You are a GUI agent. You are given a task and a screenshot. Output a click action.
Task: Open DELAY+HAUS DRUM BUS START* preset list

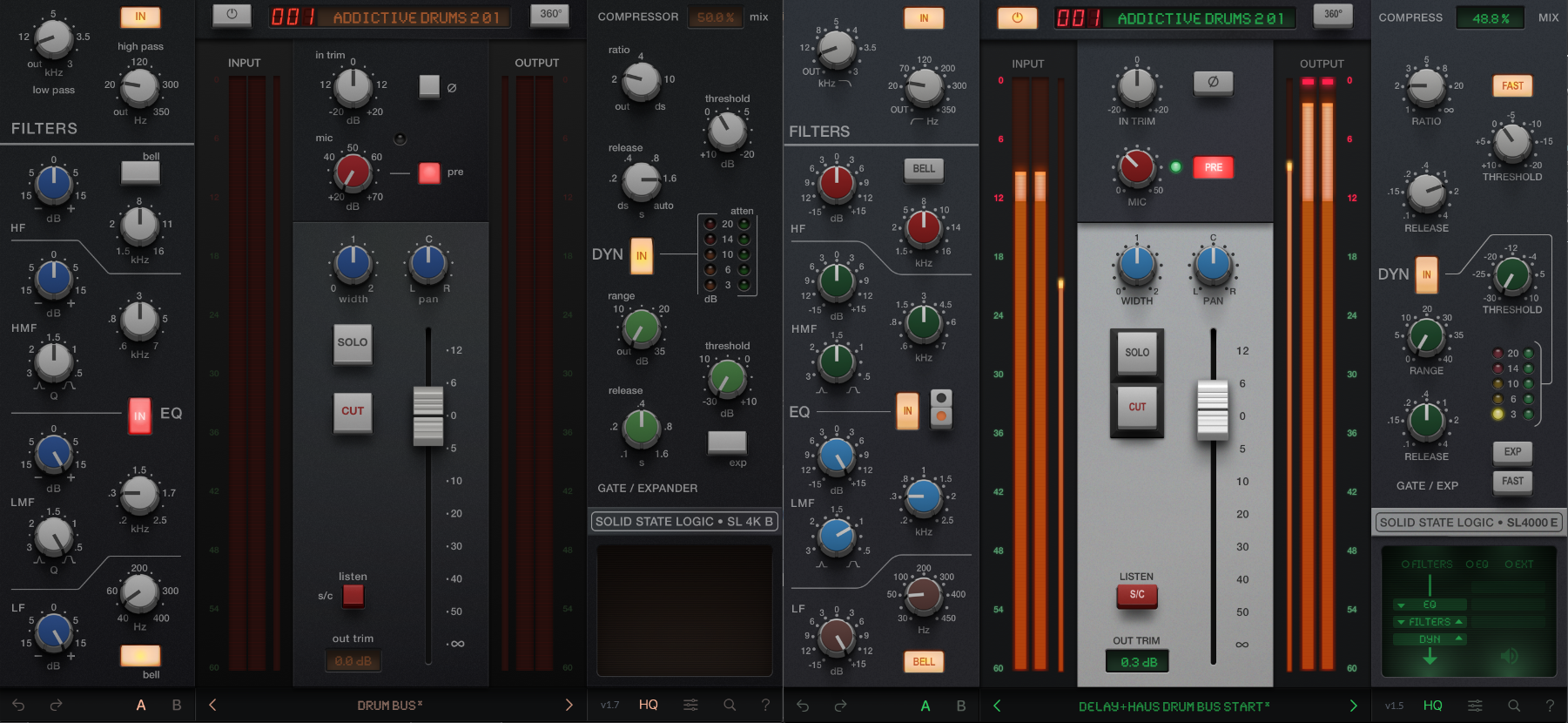coord(1174,706)
